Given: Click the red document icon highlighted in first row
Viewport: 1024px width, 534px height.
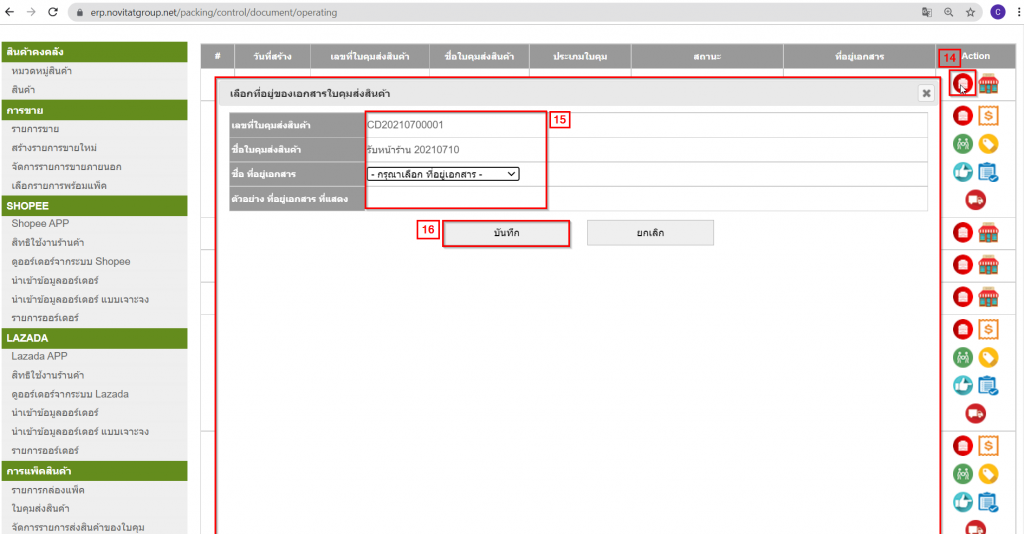Looking at the screenshot, I should pyautogui.click(x=962, y=84).
